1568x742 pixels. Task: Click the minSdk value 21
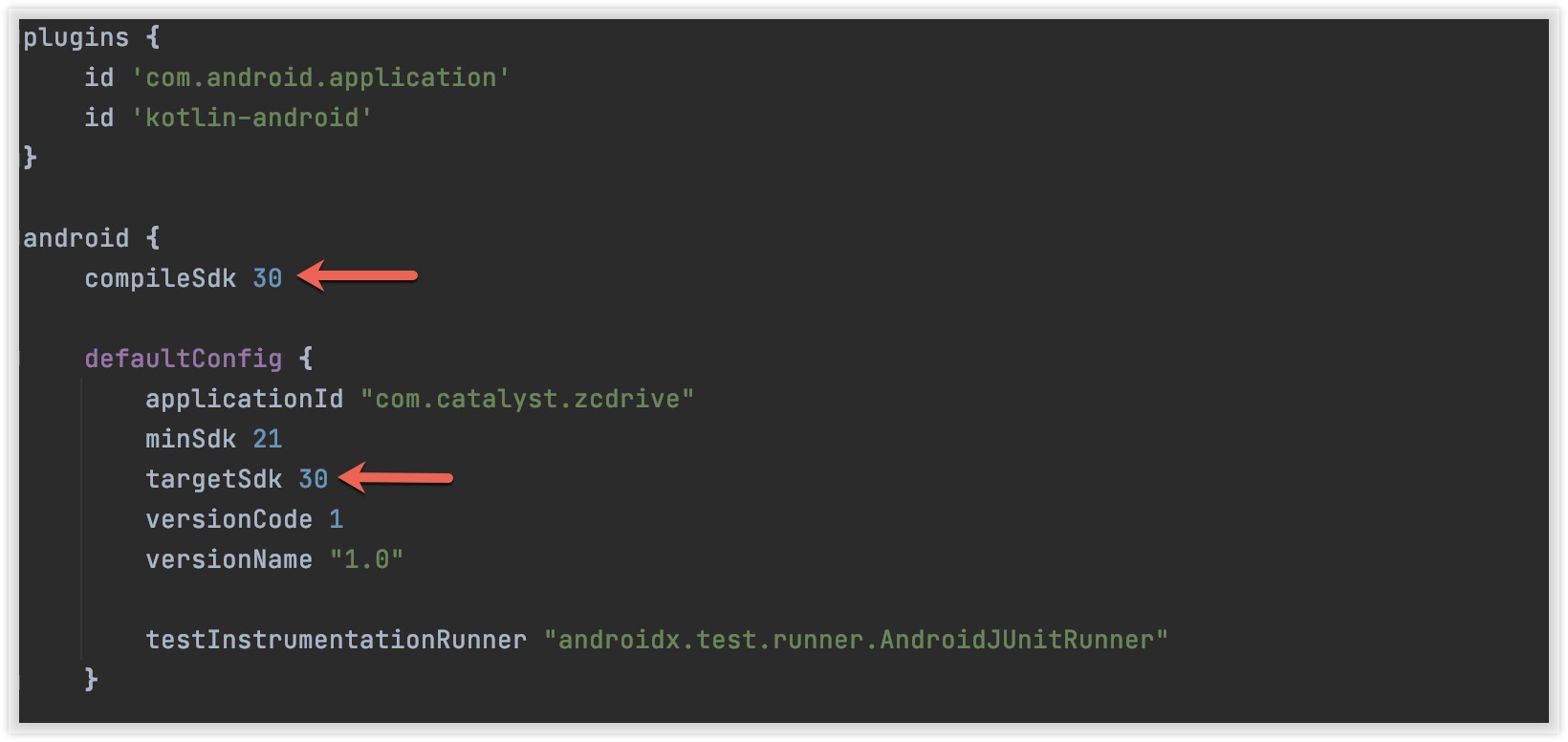[267, 439]
